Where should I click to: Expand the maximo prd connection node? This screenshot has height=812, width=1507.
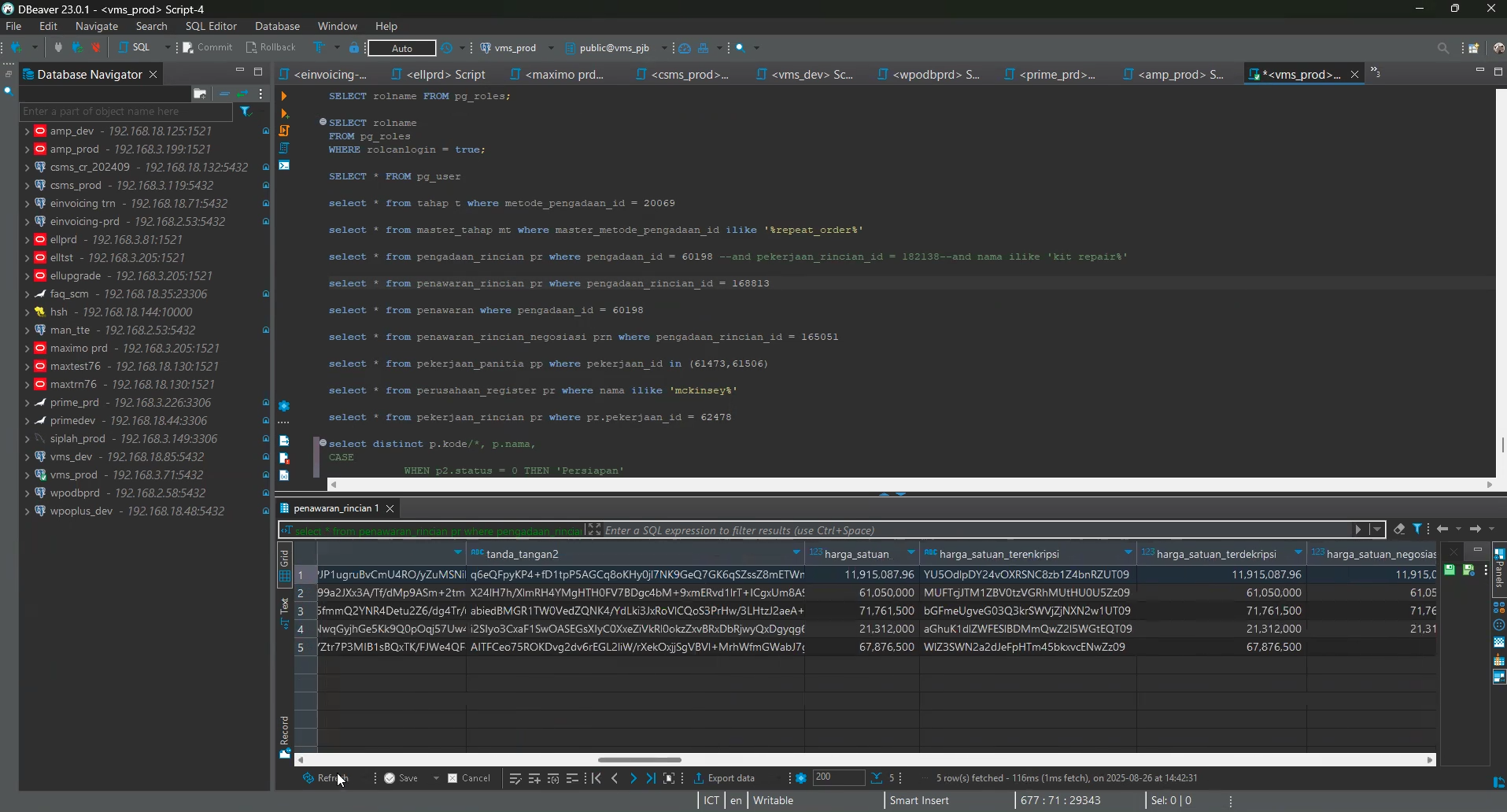coord(27,349)
